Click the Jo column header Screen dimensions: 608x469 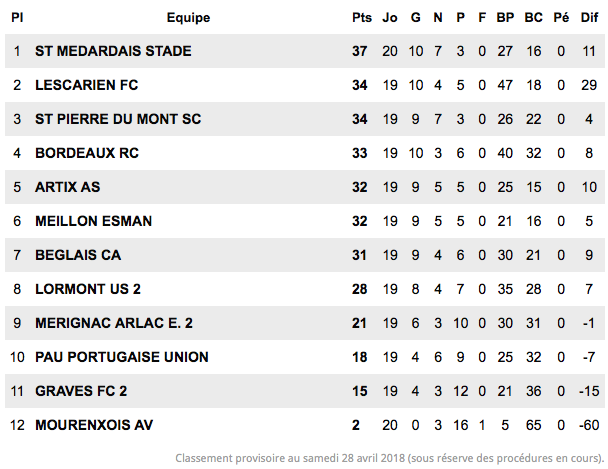tap(390, 18)
